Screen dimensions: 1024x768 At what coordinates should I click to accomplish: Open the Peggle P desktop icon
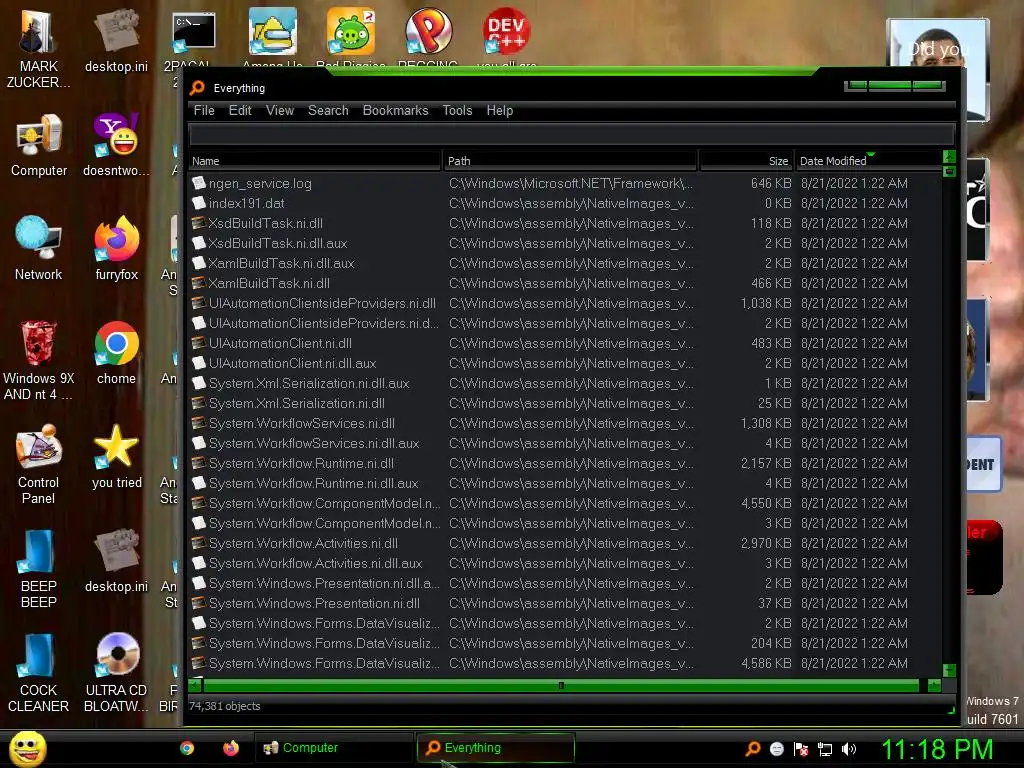point(428,31)
